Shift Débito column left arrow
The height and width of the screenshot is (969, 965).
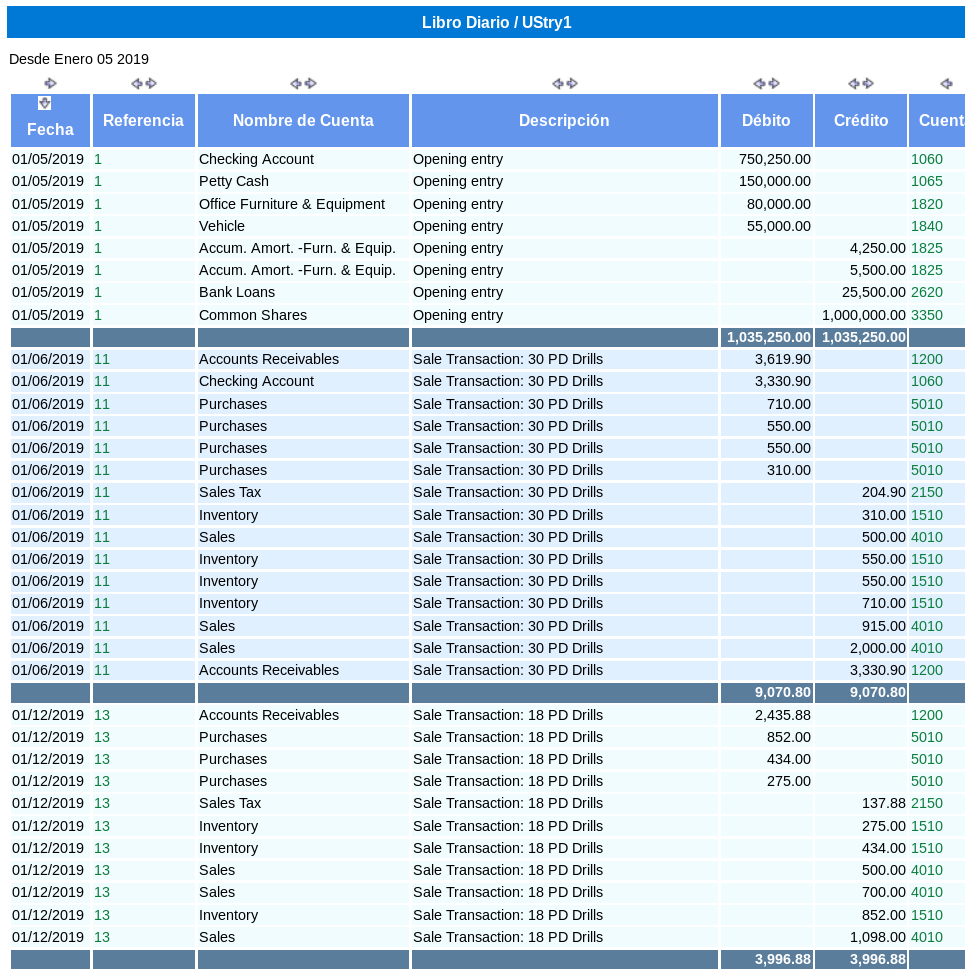759,83
